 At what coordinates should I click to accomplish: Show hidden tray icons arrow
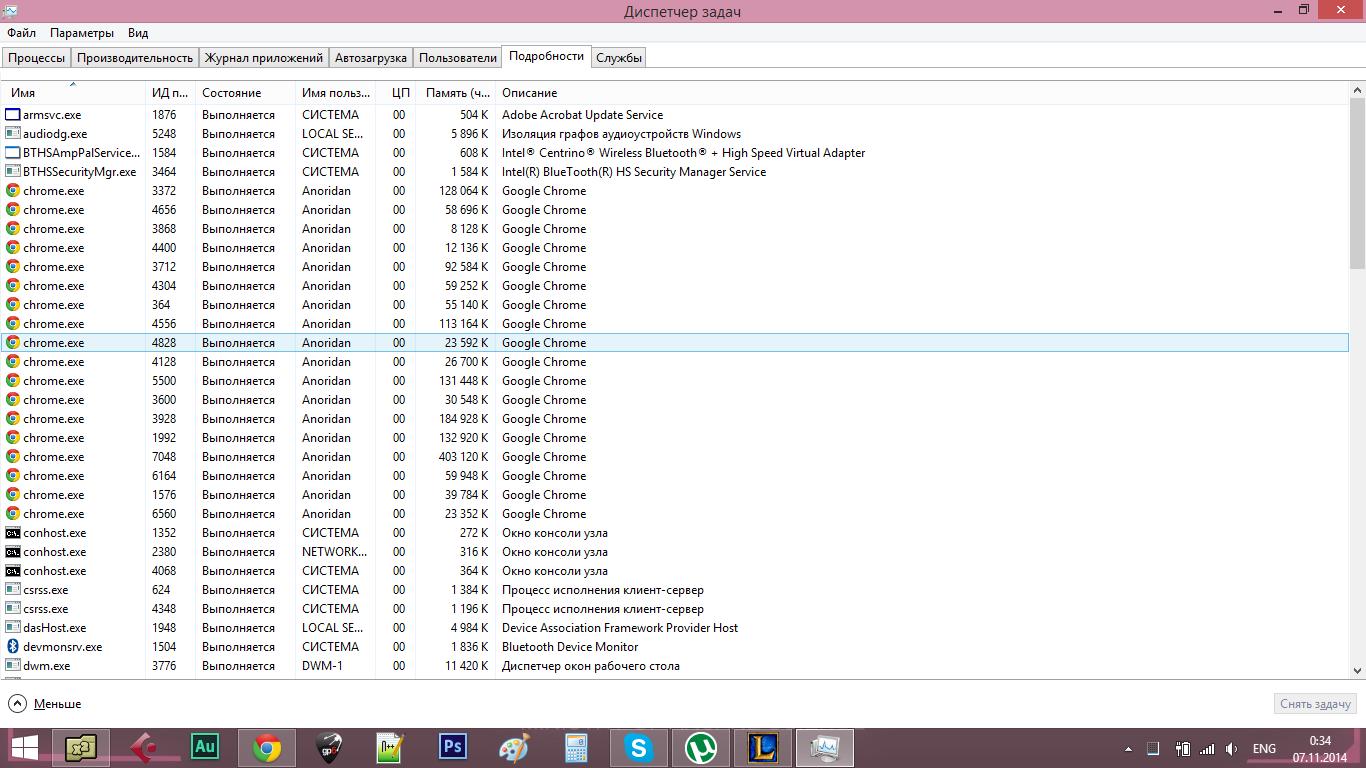tap(1129, 749)
